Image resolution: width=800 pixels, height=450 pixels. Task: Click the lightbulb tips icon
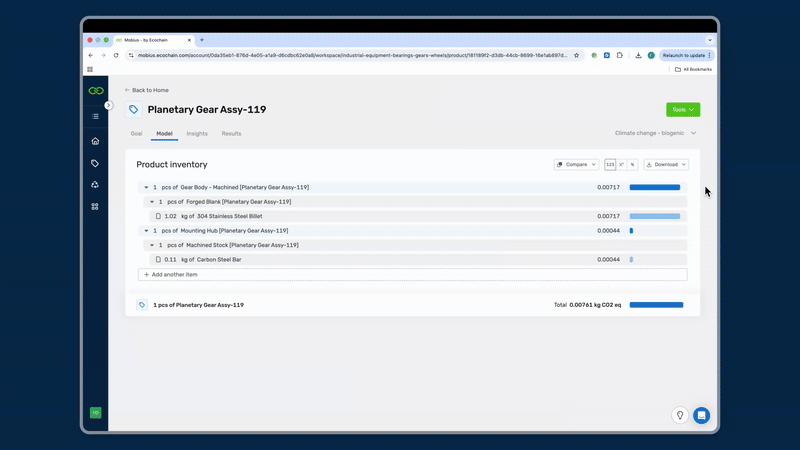680,415
